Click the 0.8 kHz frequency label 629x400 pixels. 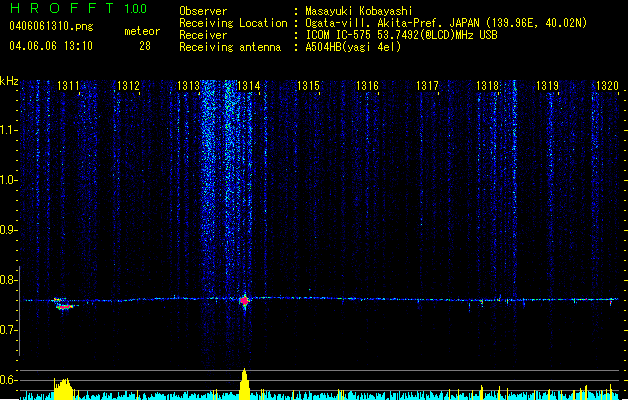click(x=8, y=280)
